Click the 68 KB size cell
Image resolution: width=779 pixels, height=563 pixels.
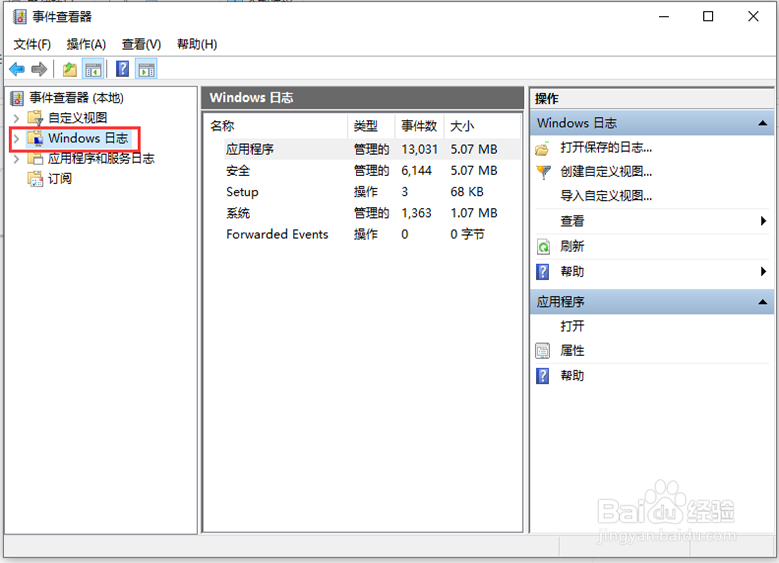click(x=467, y=192)
